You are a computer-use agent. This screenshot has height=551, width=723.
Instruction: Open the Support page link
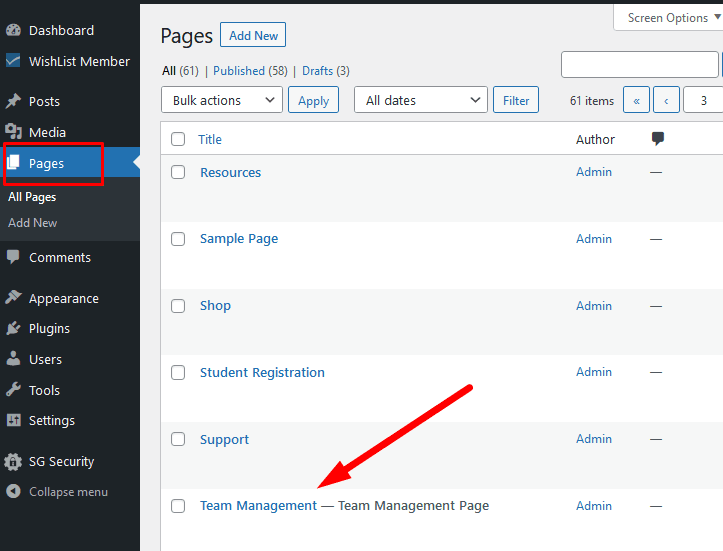pos(224,439)
